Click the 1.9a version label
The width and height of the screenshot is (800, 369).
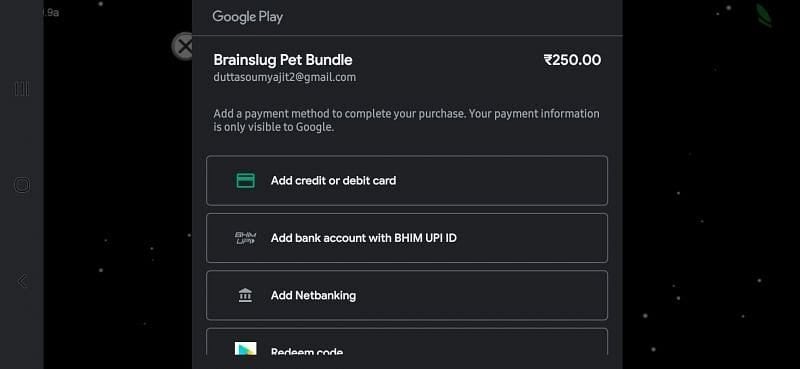[x=50, y=13]
